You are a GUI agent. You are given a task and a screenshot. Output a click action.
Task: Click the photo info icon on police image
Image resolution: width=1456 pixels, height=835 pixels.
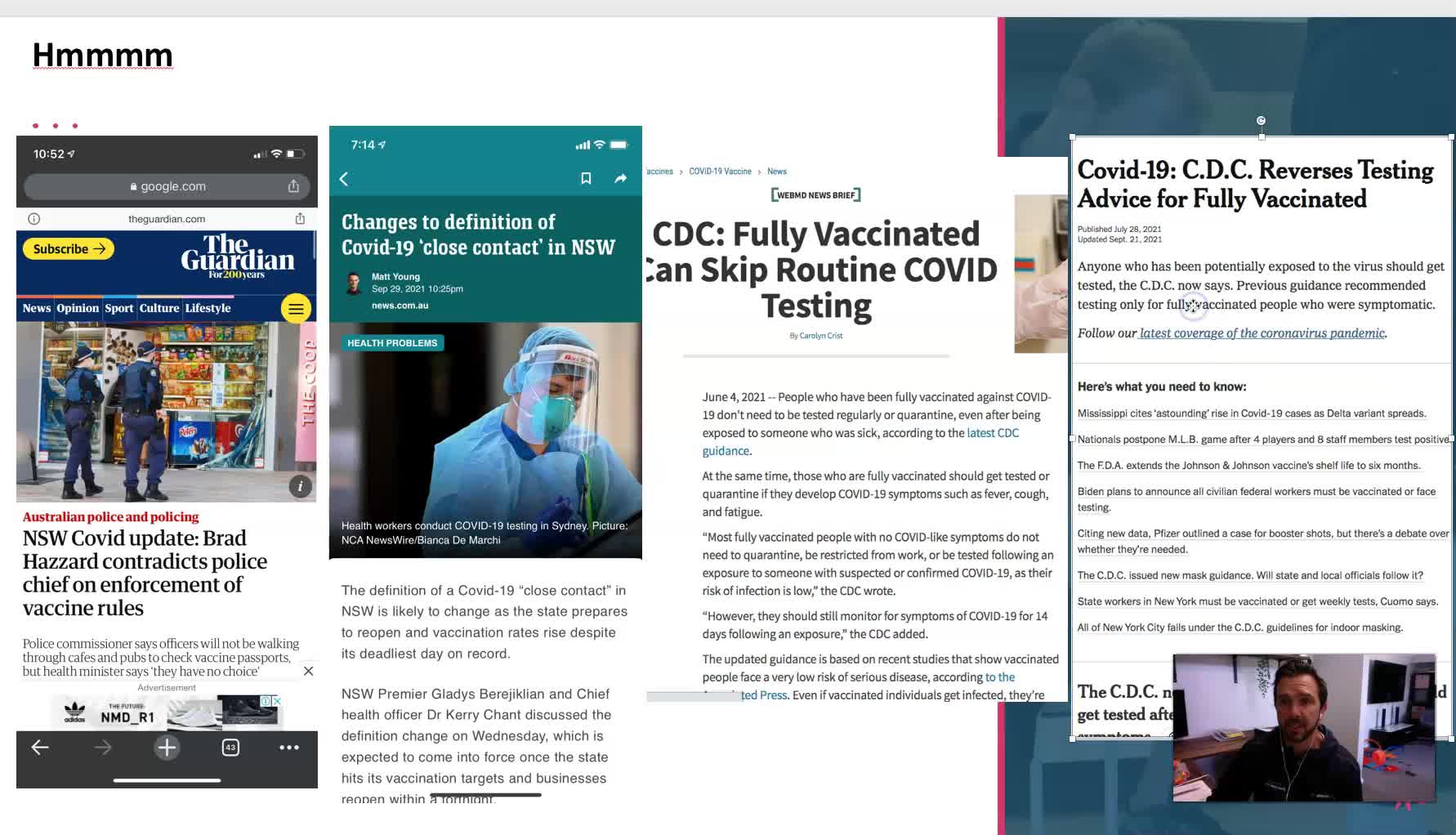click(x=300, y=486)
